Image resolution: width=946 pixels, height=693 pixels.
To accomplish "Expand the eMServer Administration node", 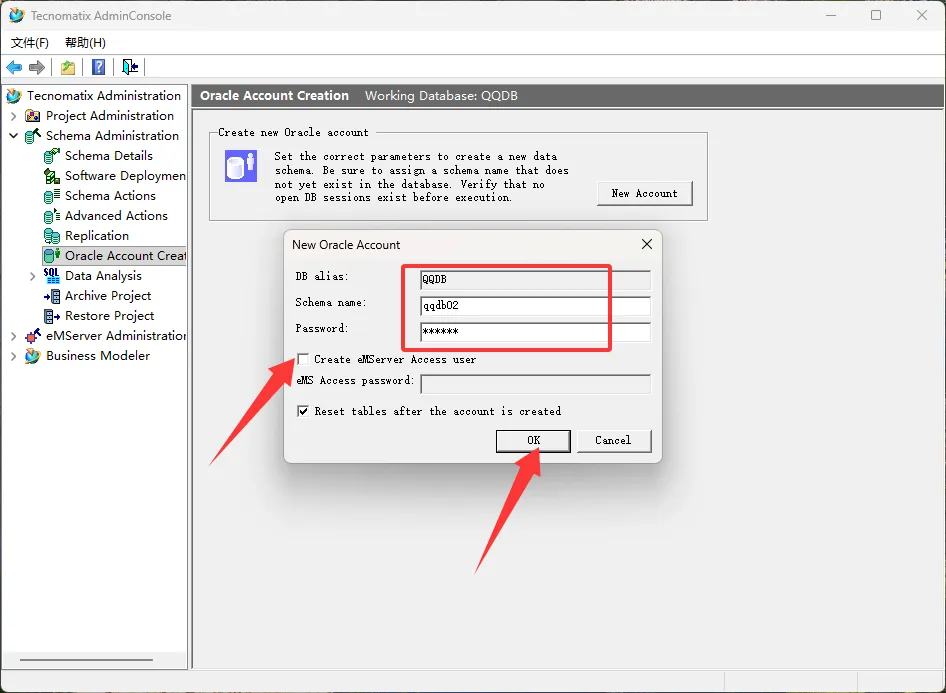I will [13, 337].
